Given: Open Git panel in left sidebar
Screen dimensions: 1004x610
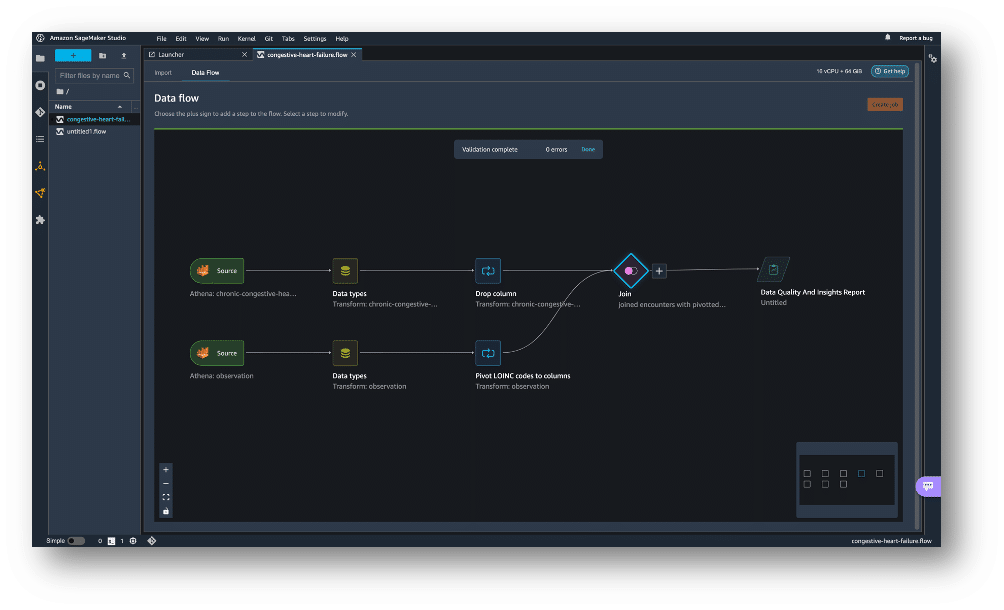Looking at the screenshot, I should (x=40, y=112).
